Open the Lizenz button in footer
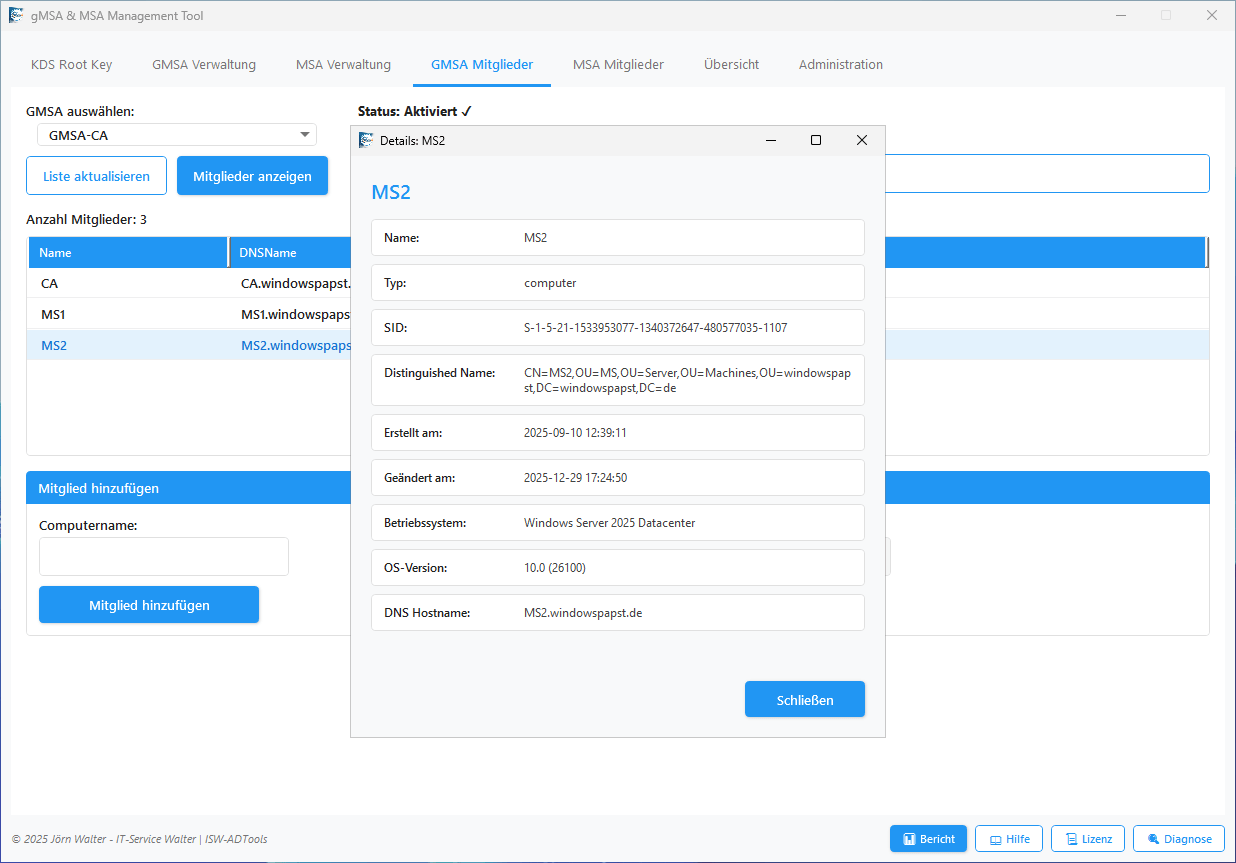Image resolution: width=1236 pixels, height=863 pixels. tap(1088, 839)
